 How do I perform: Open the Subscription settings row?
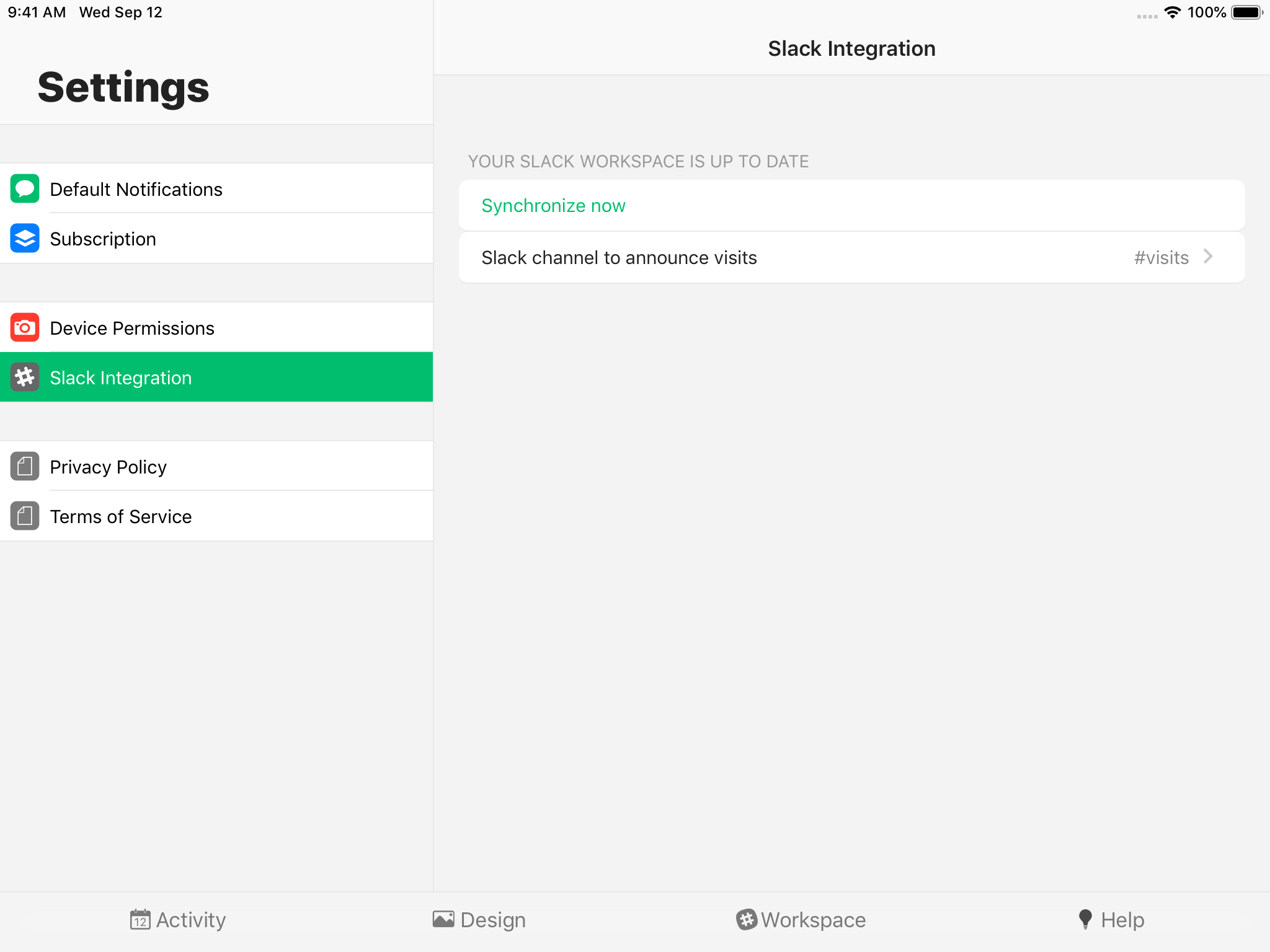click(216, 238)
